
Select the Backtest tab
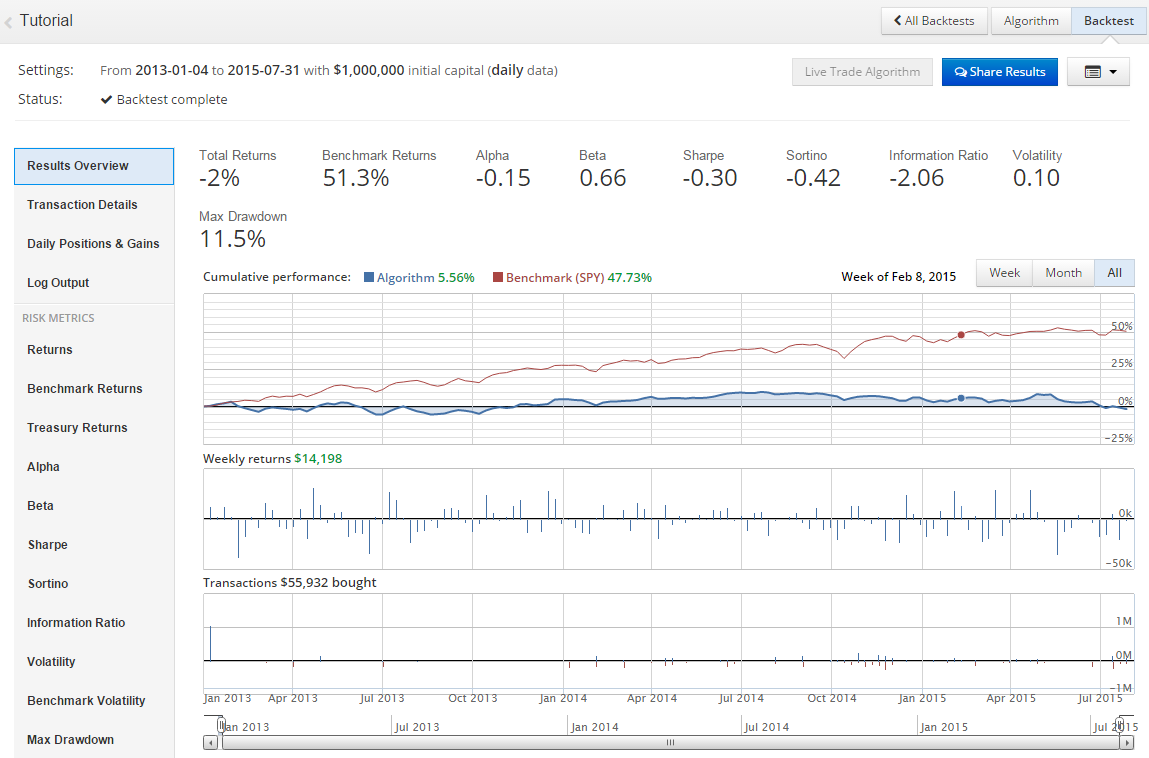(x=1109, y=21)
